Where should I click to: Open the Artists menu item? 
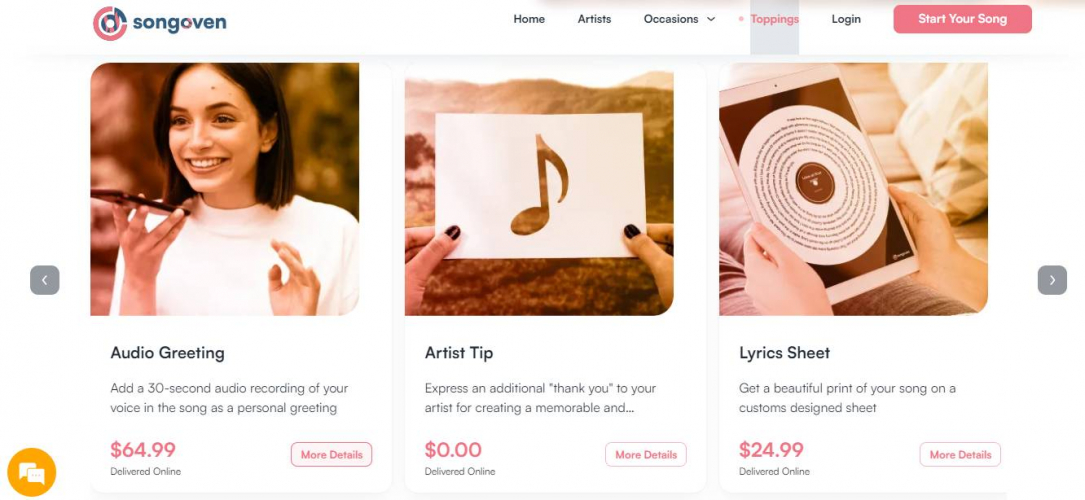594,19
